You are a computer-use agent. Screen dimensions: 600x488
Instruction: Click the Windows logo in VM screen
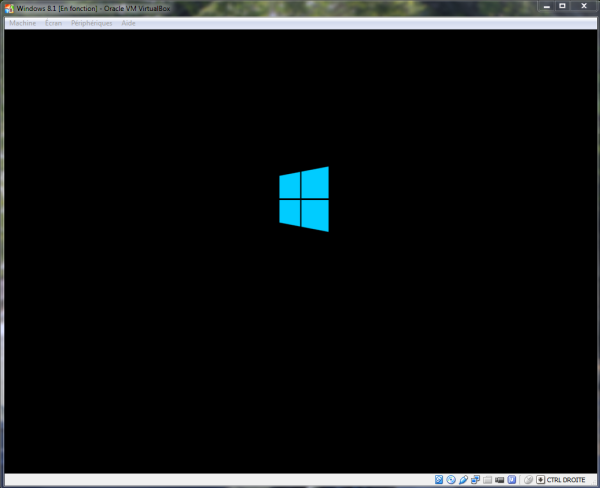click(x=304, y=199)
